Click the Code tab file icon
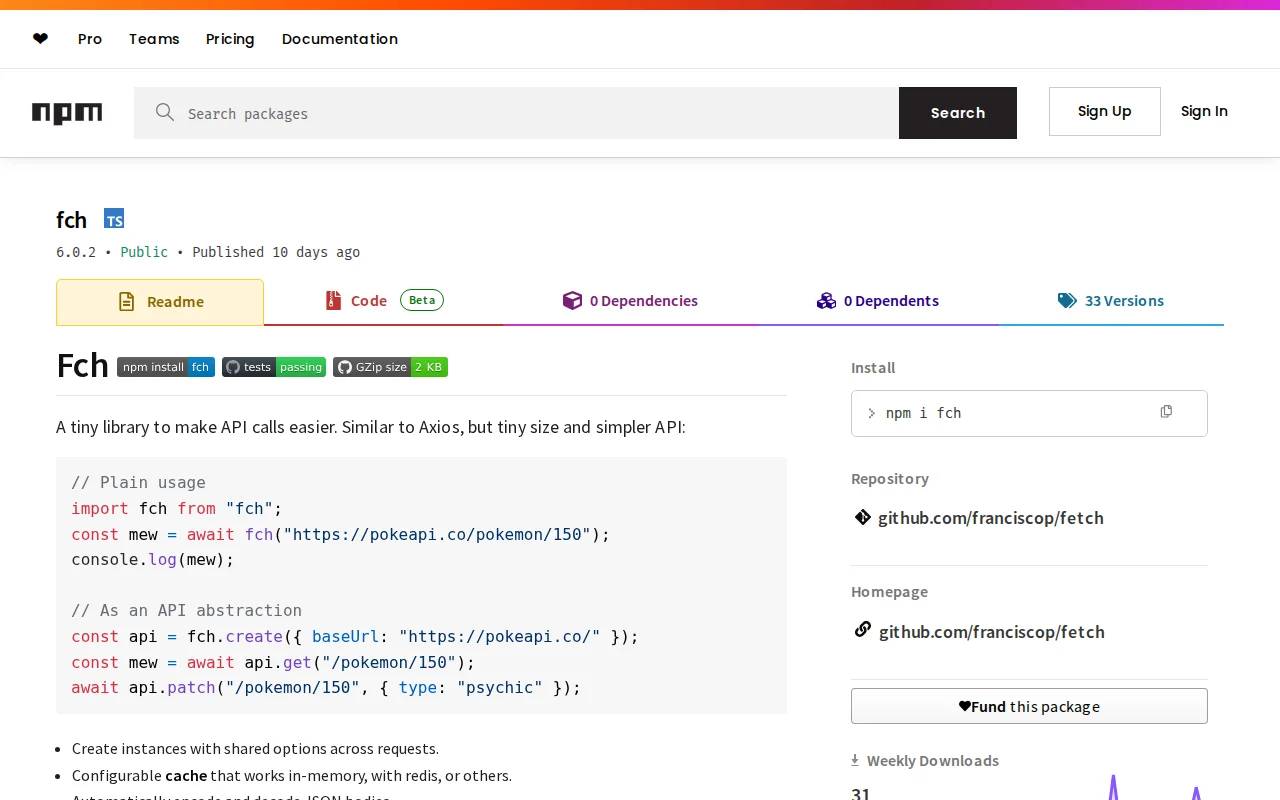This screenshot has width=1280, height=800. 333,300
